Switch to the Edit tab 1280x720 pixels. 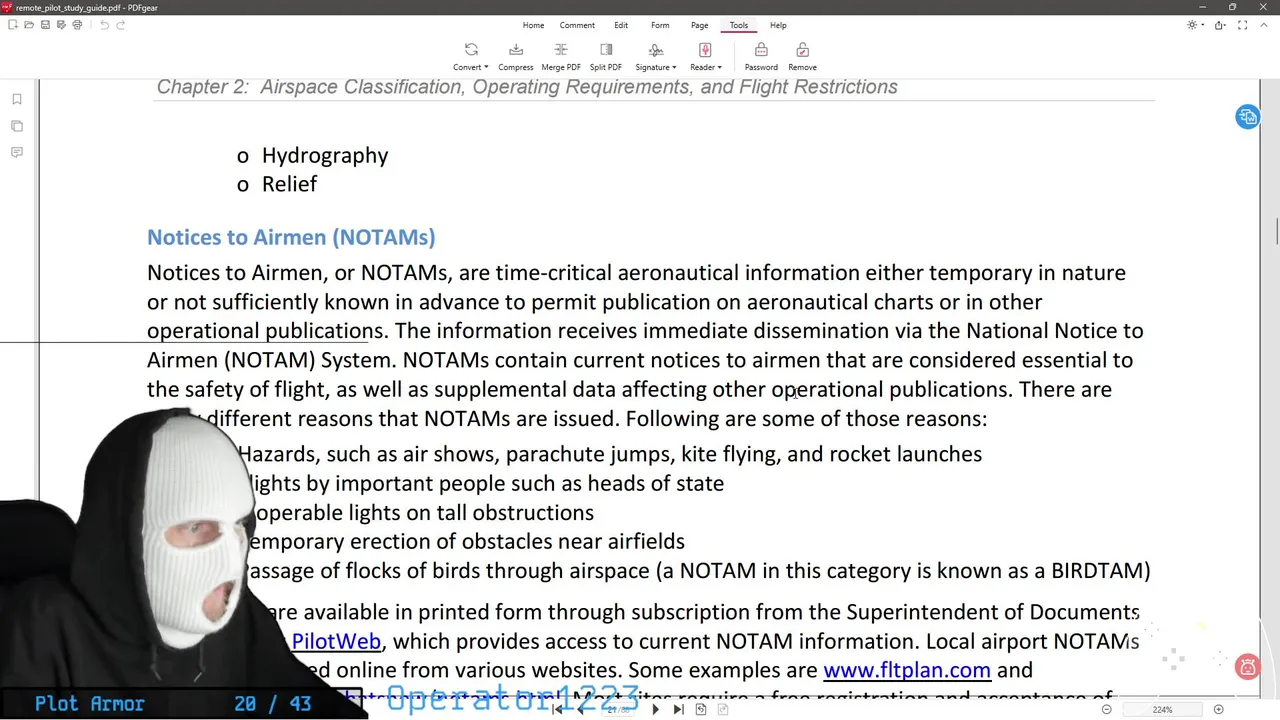pos(621,25)
